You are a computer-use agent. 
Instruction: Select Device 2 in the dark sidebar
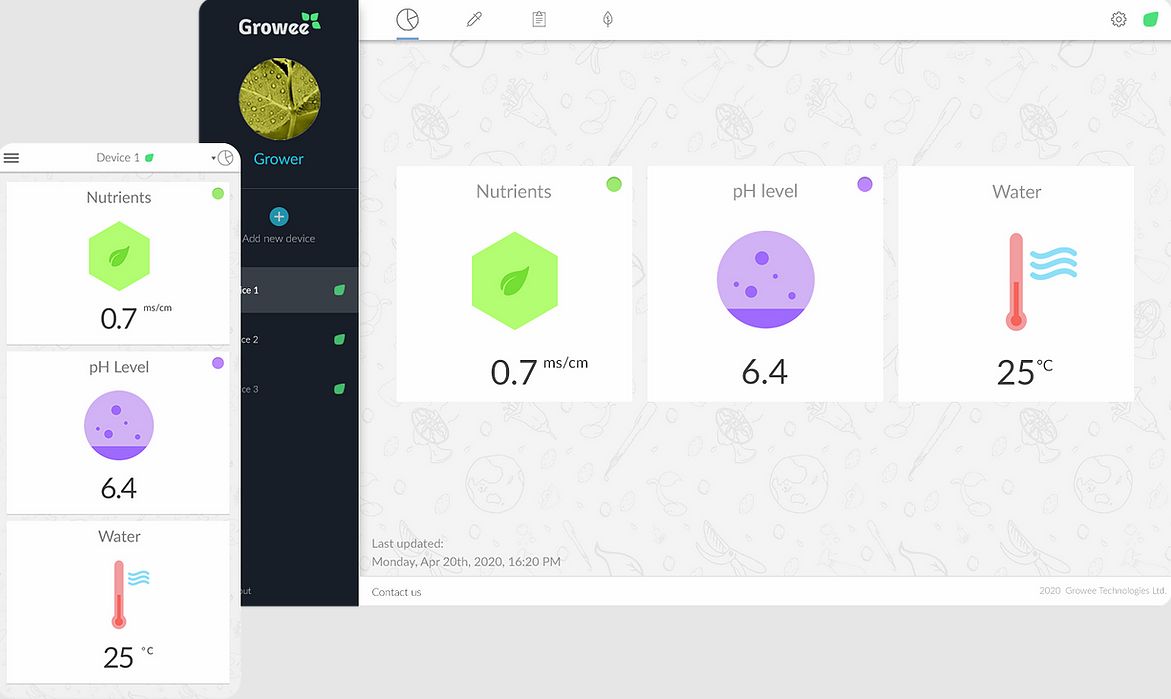pyautogui.click(x=290, y=340)
